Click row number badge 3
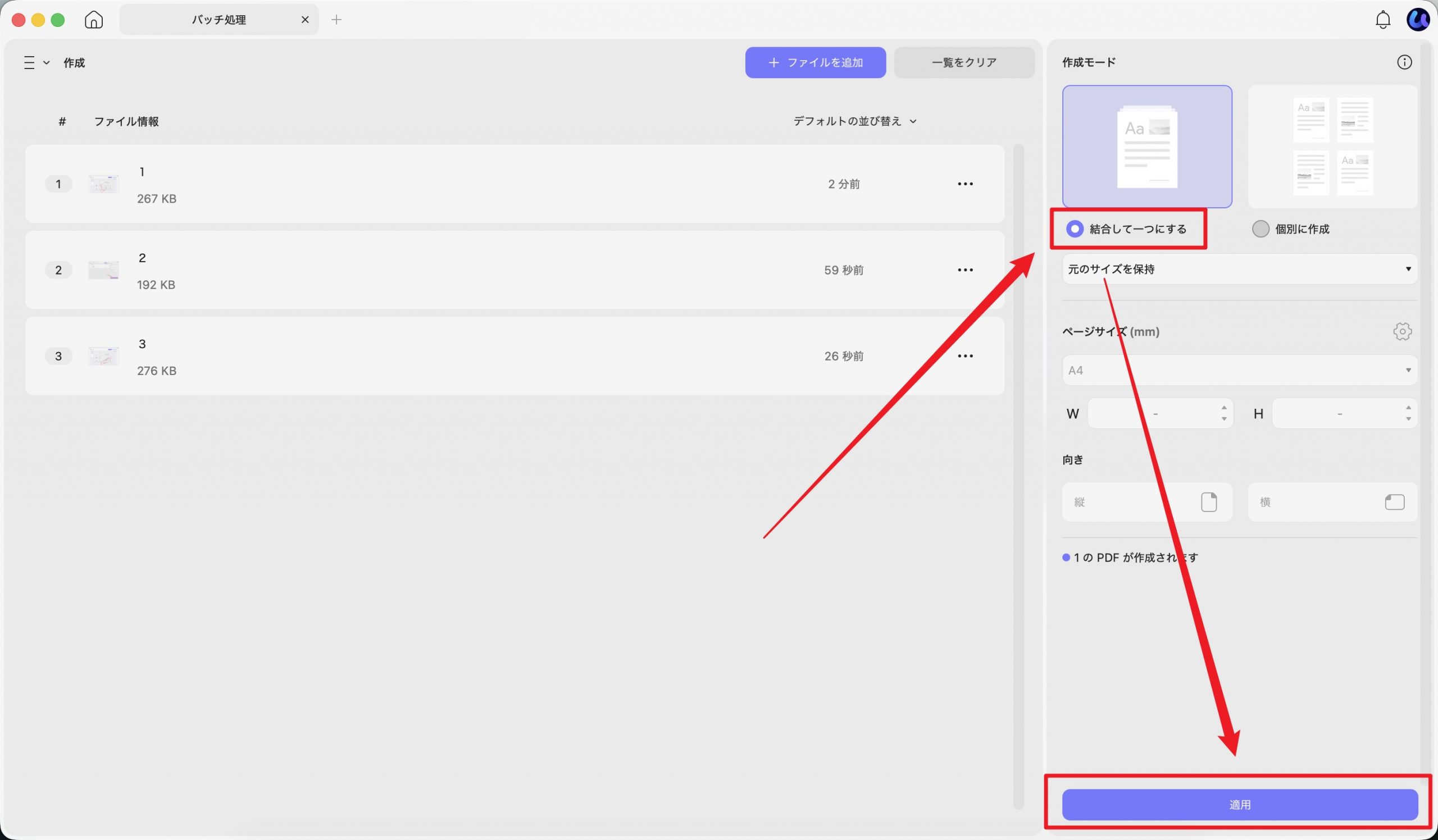 tap(58, 356)
